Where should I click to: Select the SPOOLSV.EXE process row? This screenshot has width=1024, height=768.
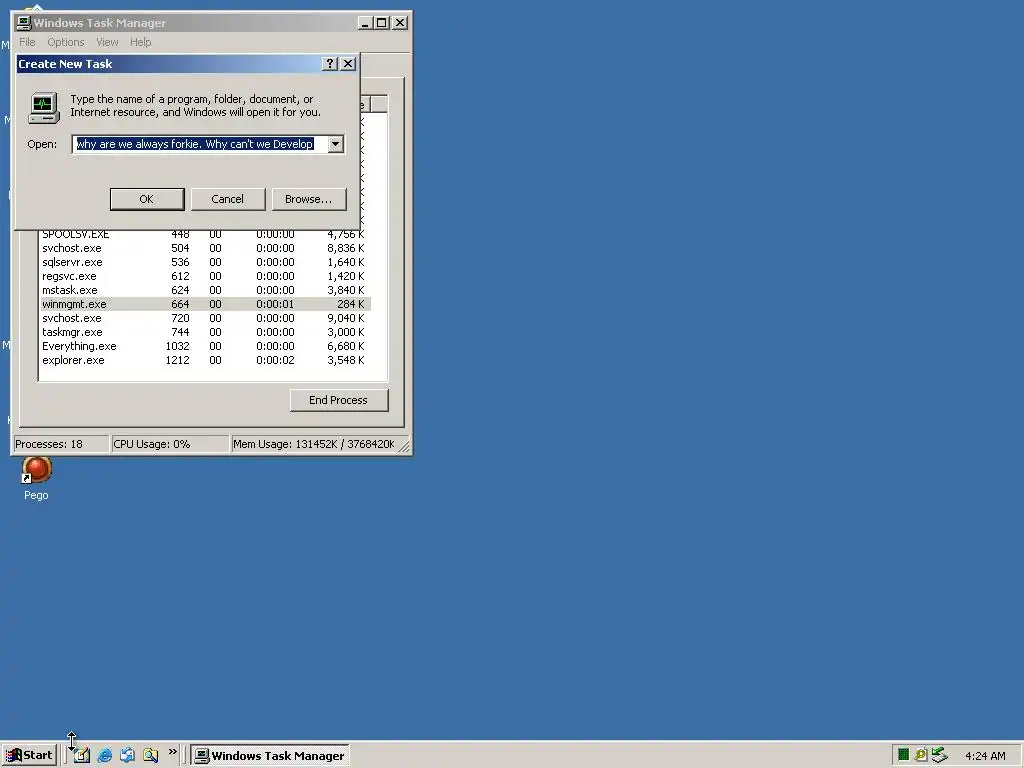(x=205, y=234)
